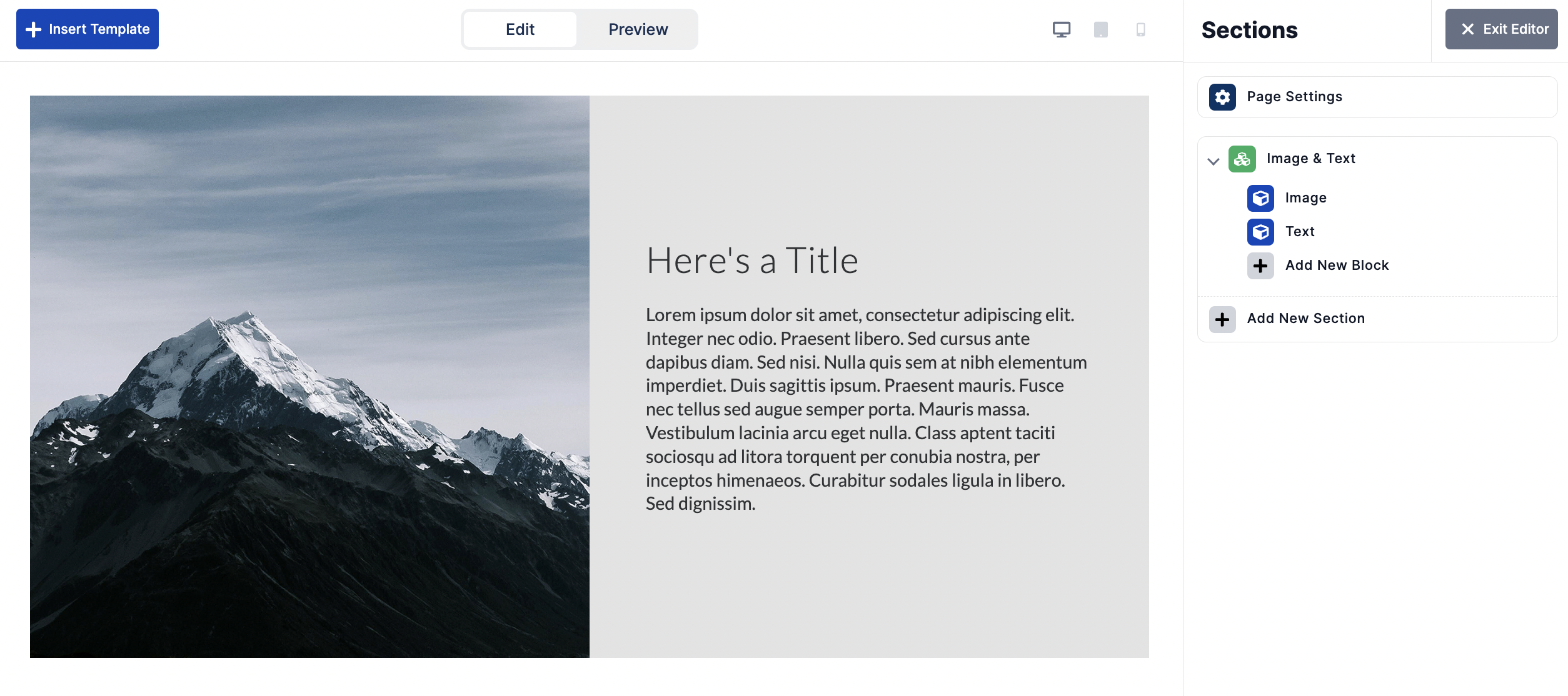Switch to desktop view icon
The width and height of the screenshot is (1568, 696).
(x=1061, y=29)
